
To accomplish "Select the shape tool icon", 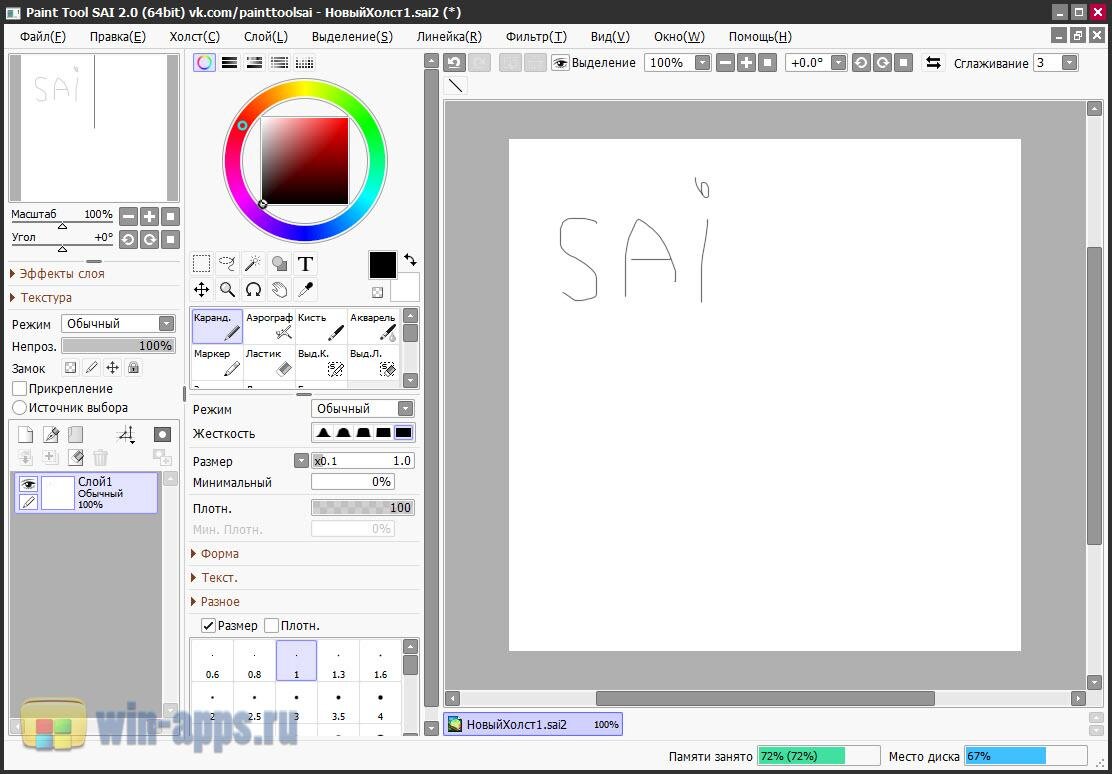I will (x=279, y=264).
